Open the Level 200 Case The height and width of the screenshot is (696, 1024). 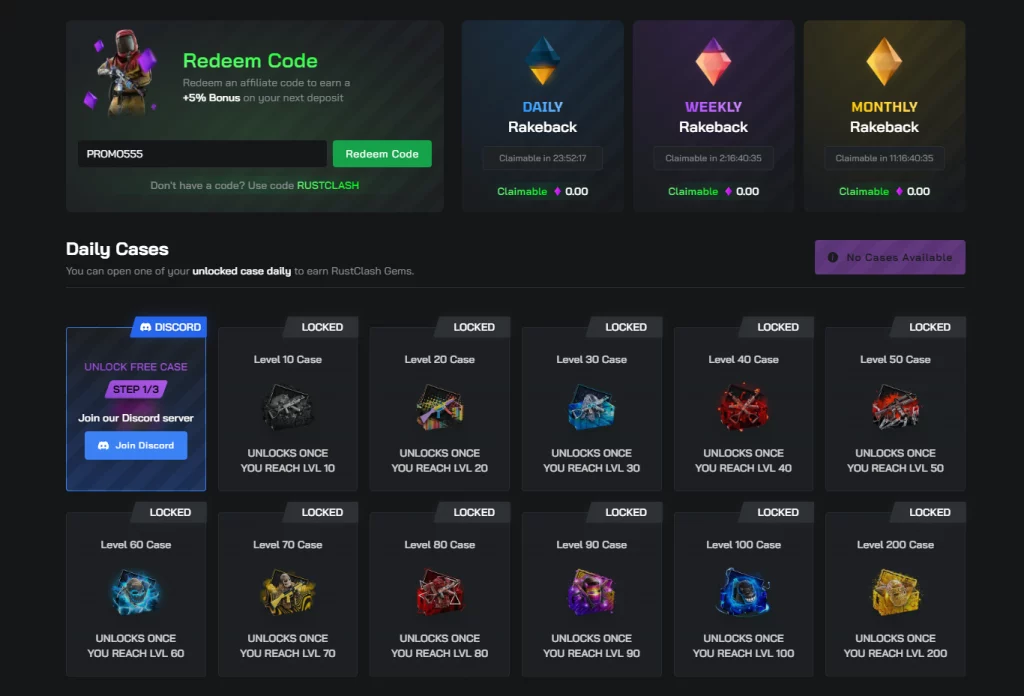895,593
